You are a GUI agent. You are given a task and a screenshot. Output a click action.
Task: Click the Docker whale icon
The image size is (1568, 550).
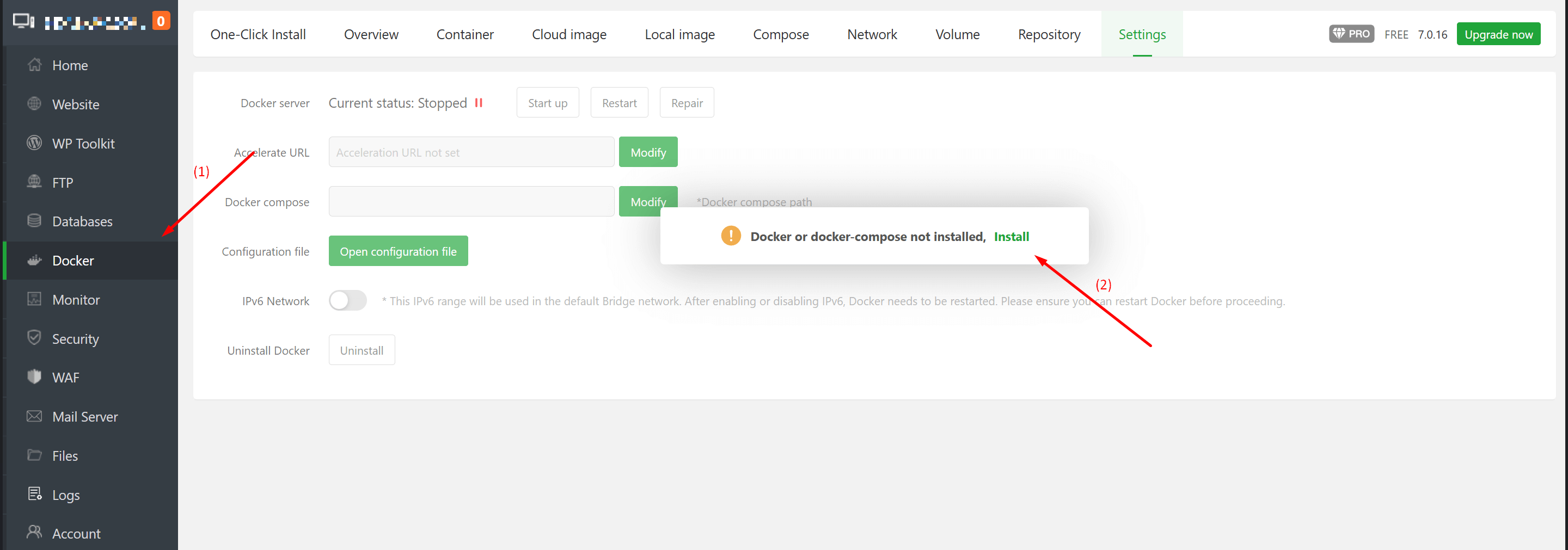pyautogui.click(x=35, y=260)
